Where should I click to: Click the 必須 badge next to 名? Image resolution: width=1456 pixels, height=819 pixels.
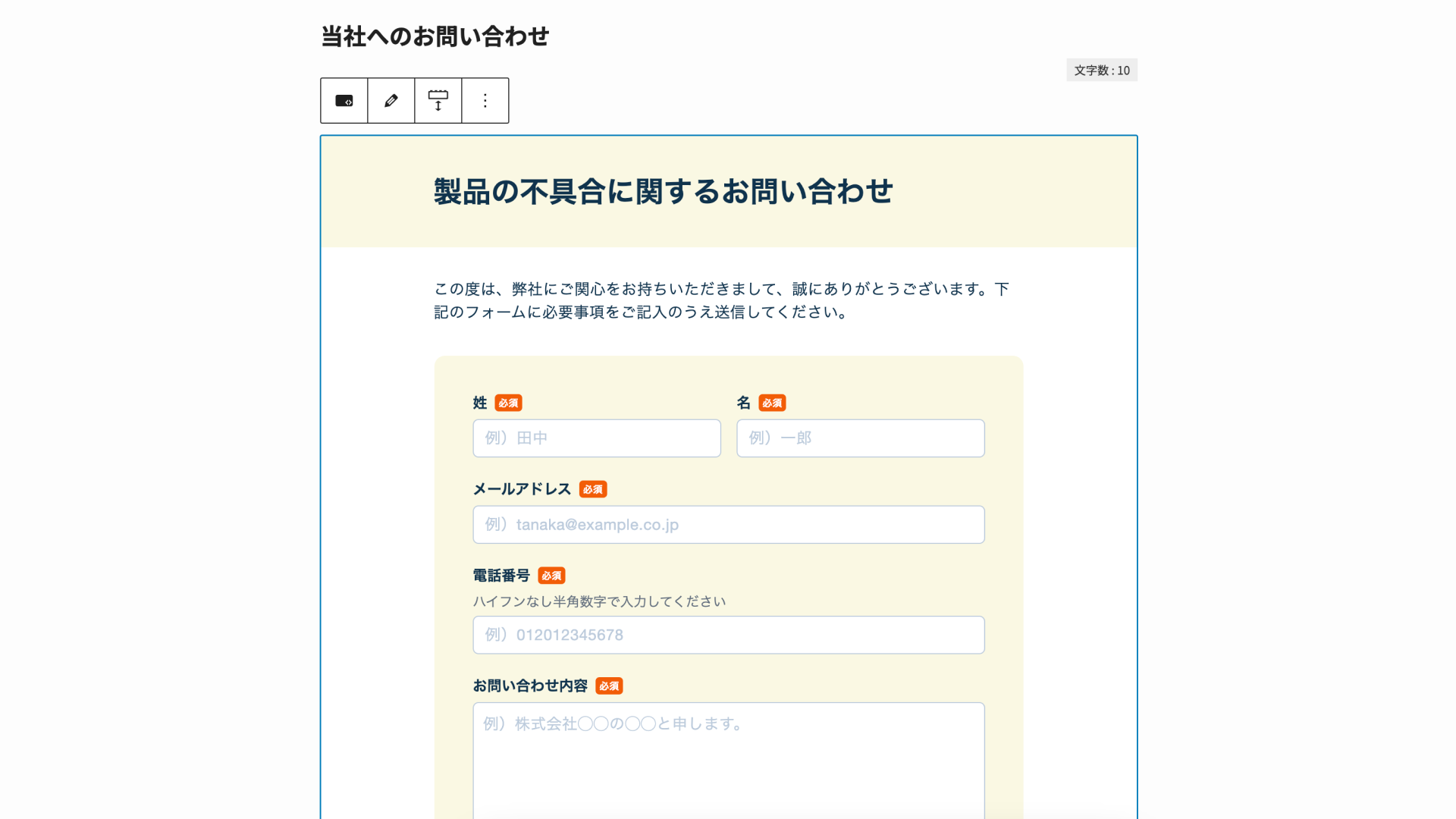pyautogui.click(x=772, y=403)
